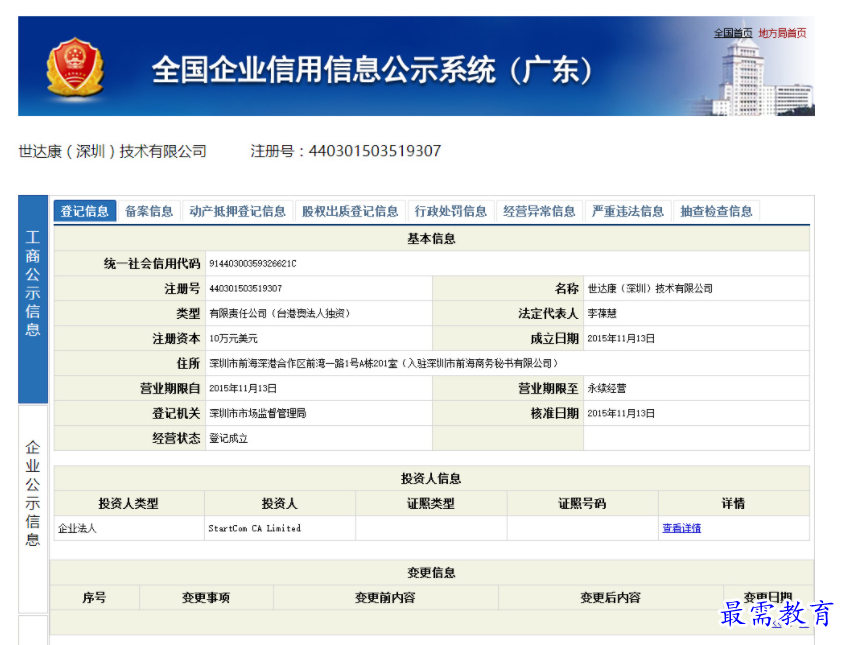Select the 企业公示信息 sidebar section
The height and width of the screenshot is (645, 842).
(33, 509)
